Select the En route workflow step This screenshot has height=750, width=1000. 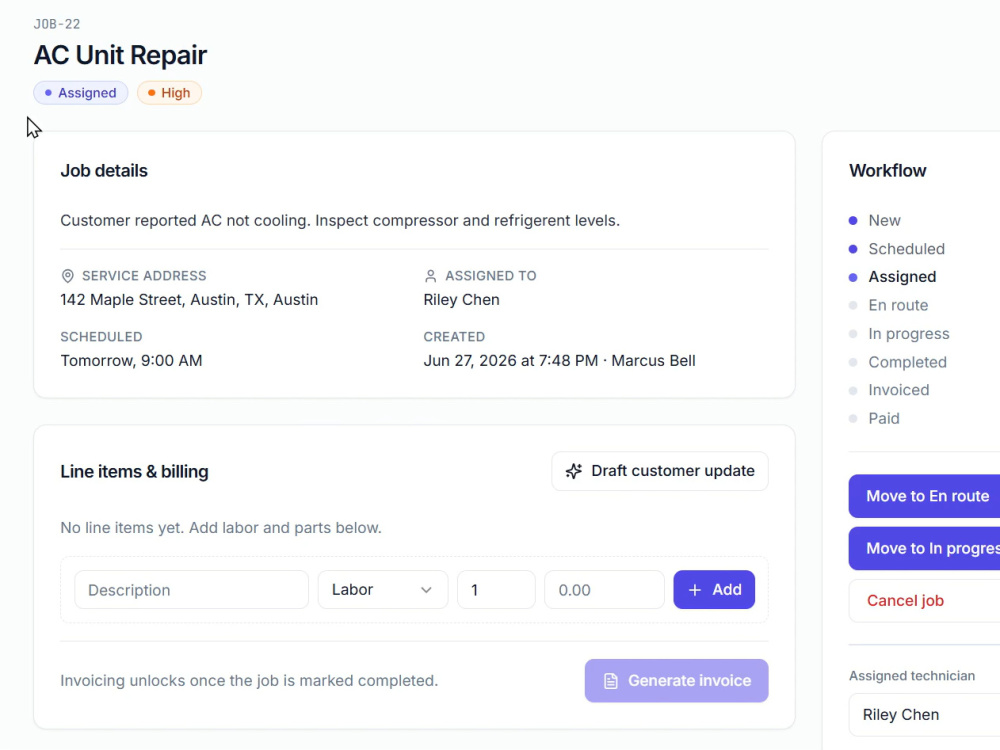(x=898, y=305)
